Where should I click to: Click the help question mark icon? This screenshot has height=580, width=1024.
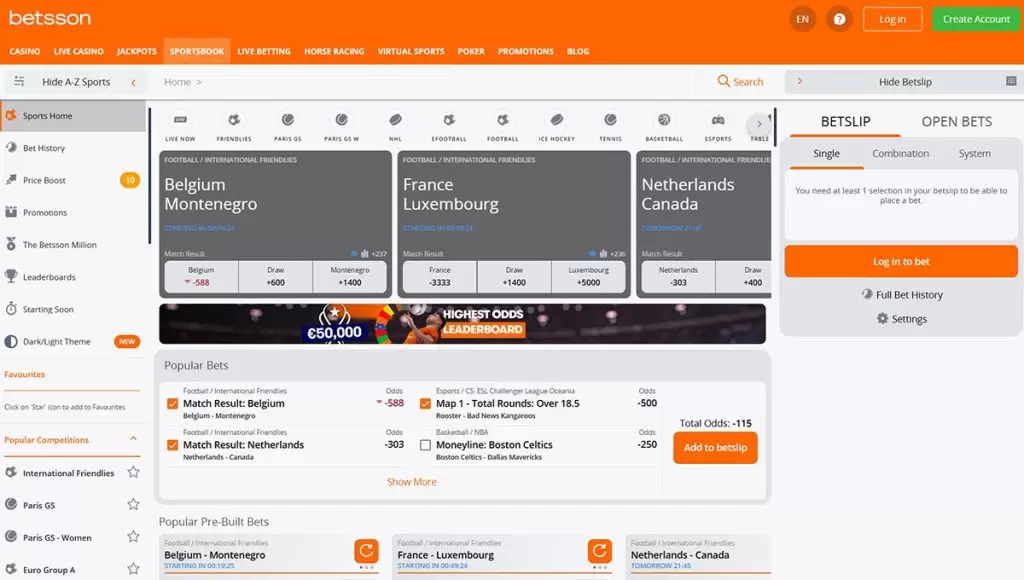(x=839, y=20)
